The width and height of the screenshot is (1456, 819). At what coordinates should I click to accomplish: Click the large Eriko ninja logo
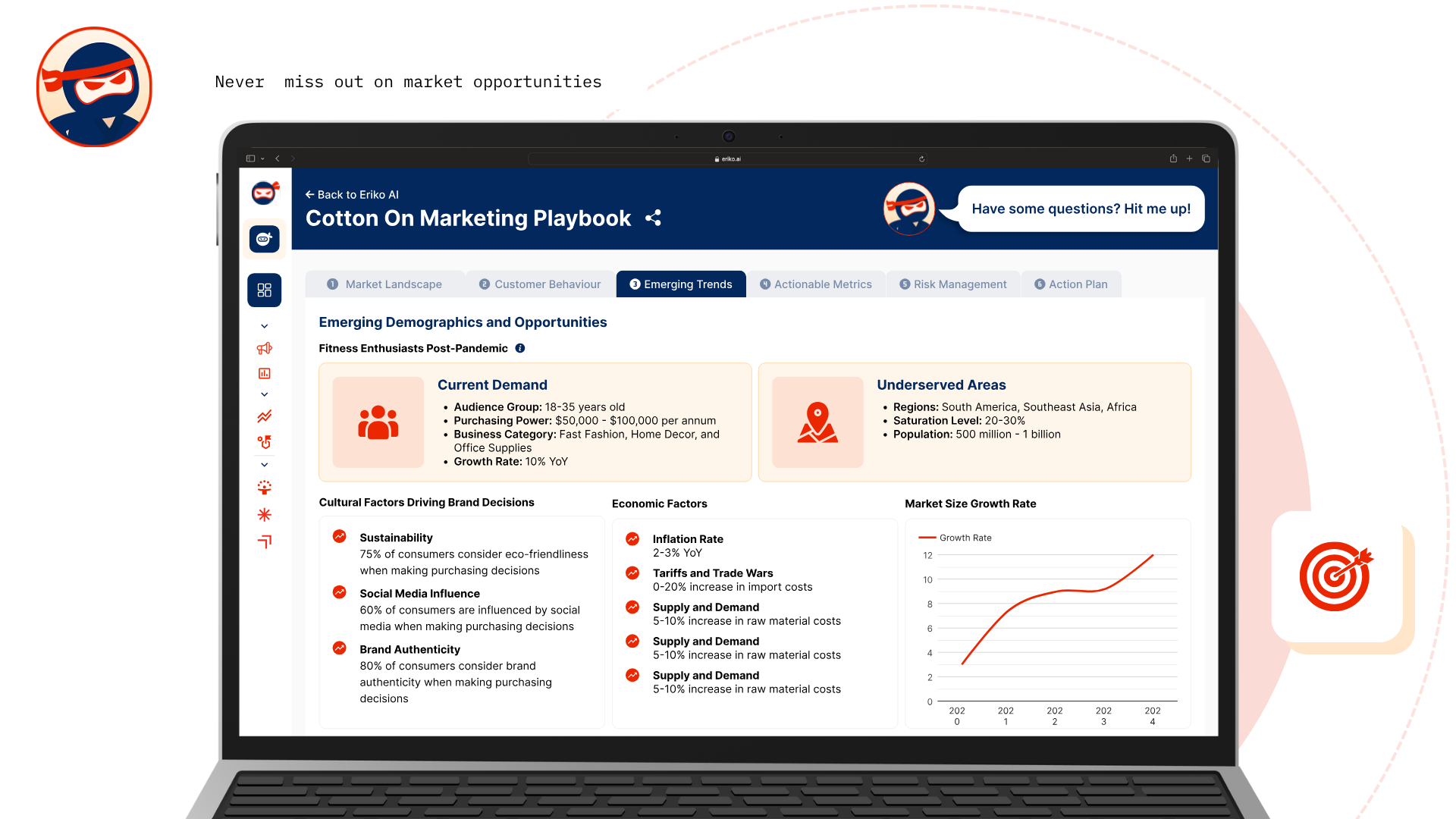click(x=94, y=86)
